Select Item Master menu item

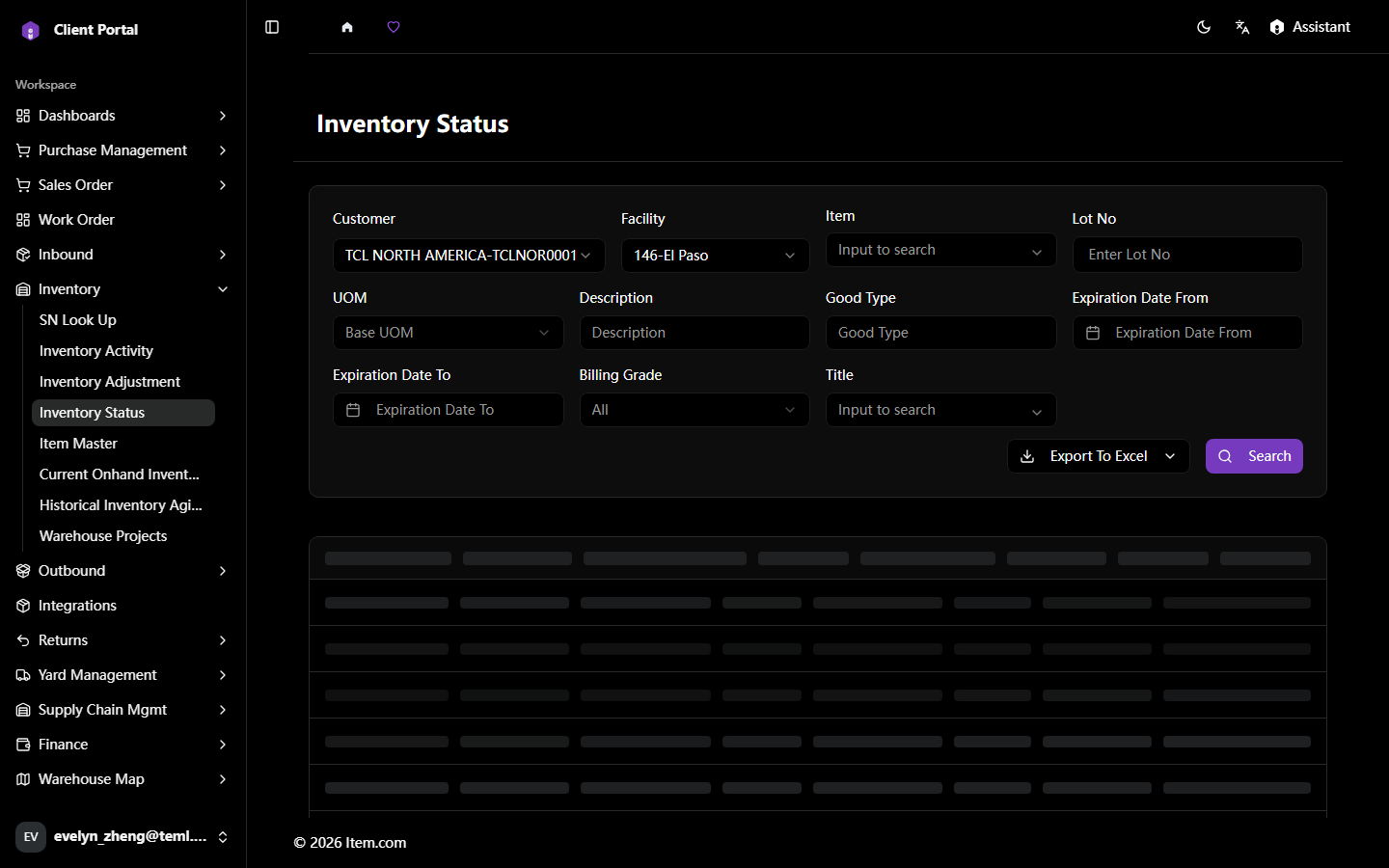123,444
